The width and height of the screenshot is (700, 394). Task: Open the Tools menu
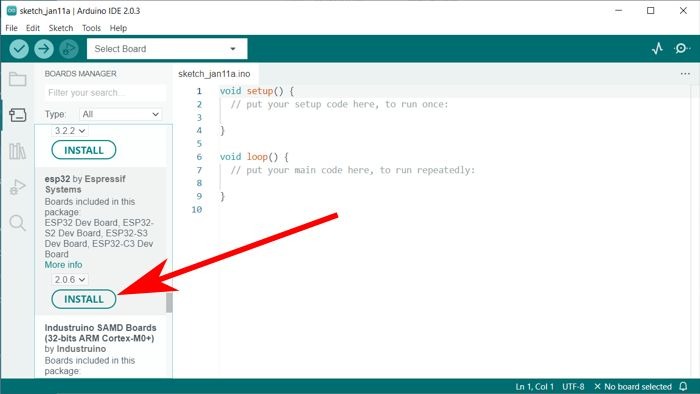pos(91,28)
